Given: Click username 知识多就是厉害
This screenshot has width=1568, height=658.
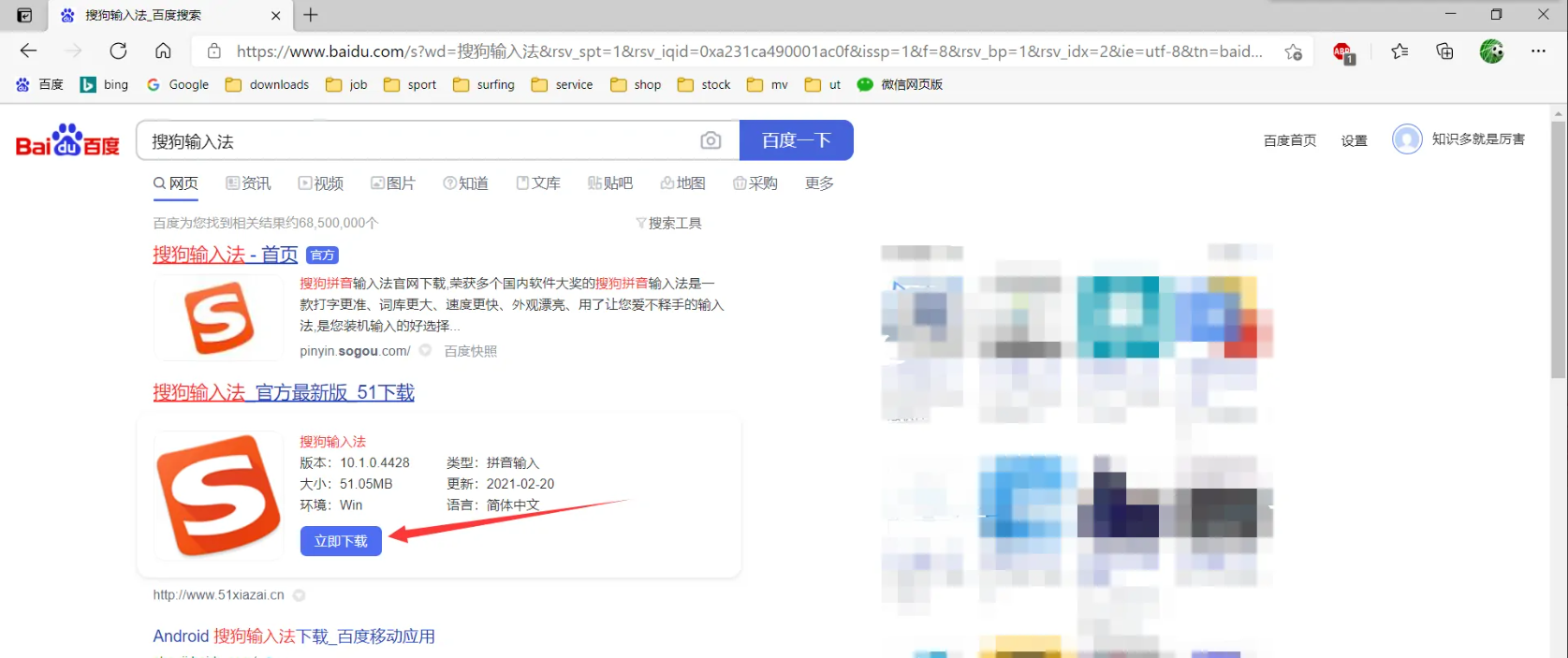Looking at the screenshot, I should 1478,139.
